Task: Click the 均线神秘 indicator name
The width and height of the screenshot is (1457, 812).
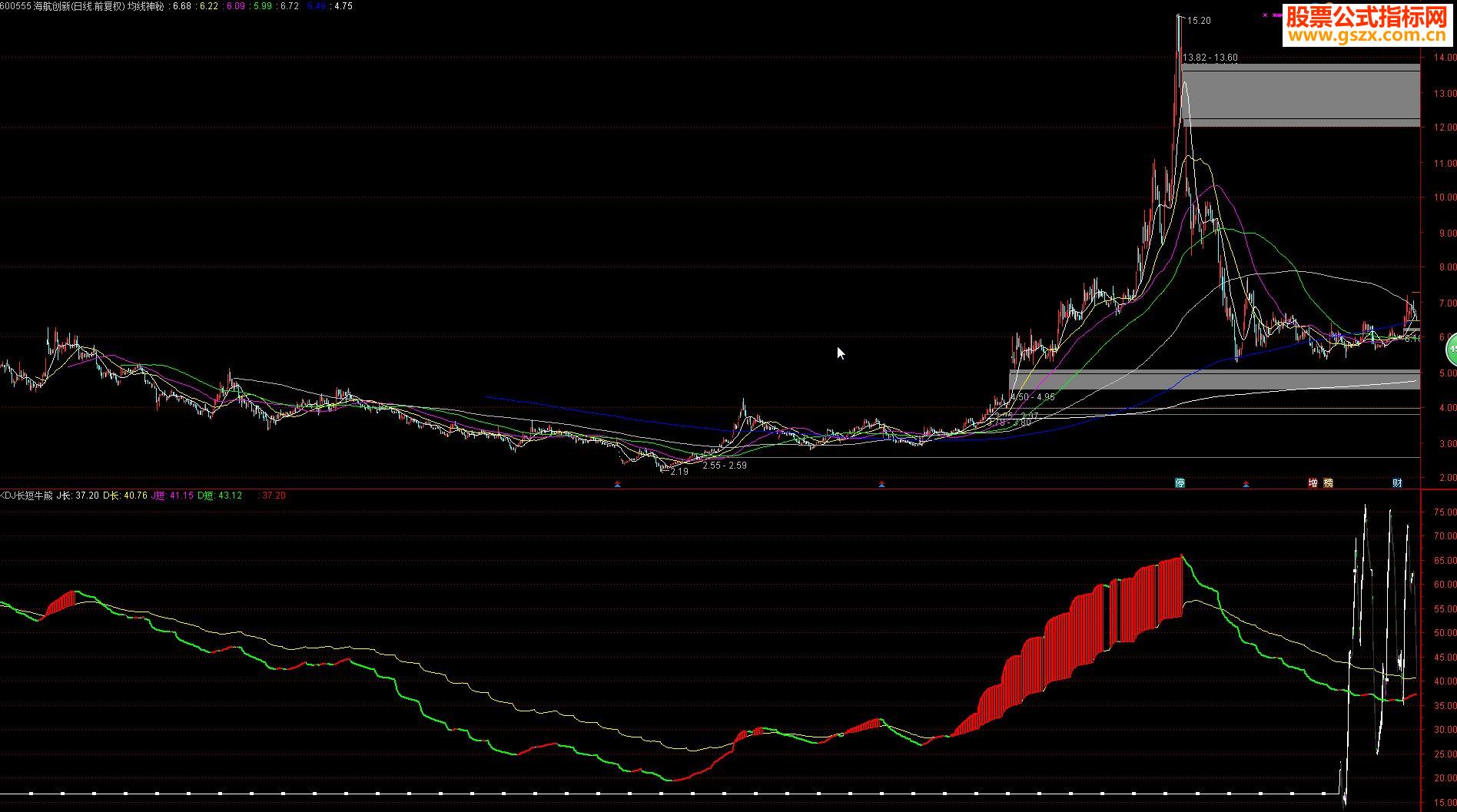Action: click(x=144, y=5)
